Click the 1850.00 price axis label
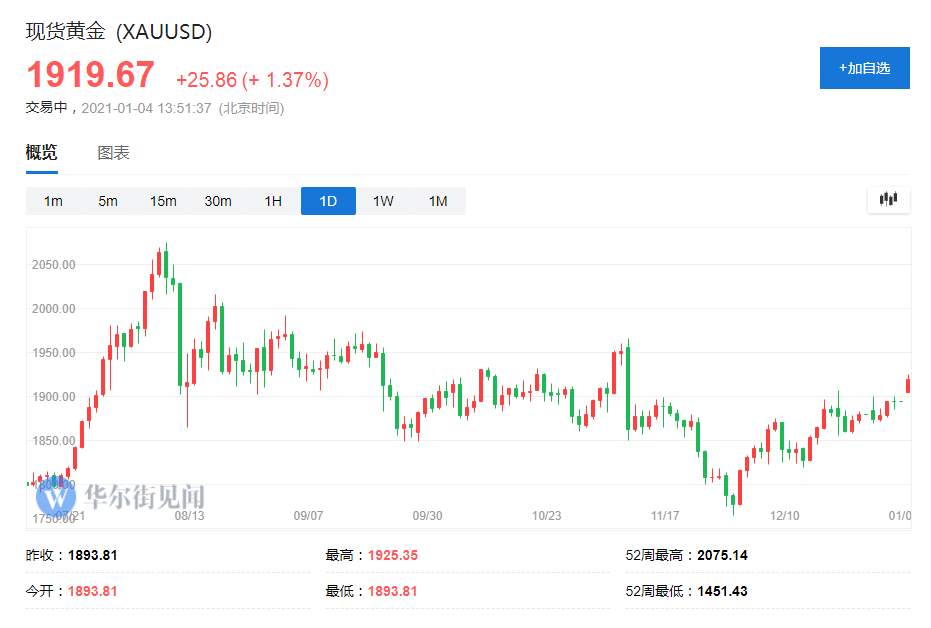Screen dimensions: 931x628 [x=53, y=440]
